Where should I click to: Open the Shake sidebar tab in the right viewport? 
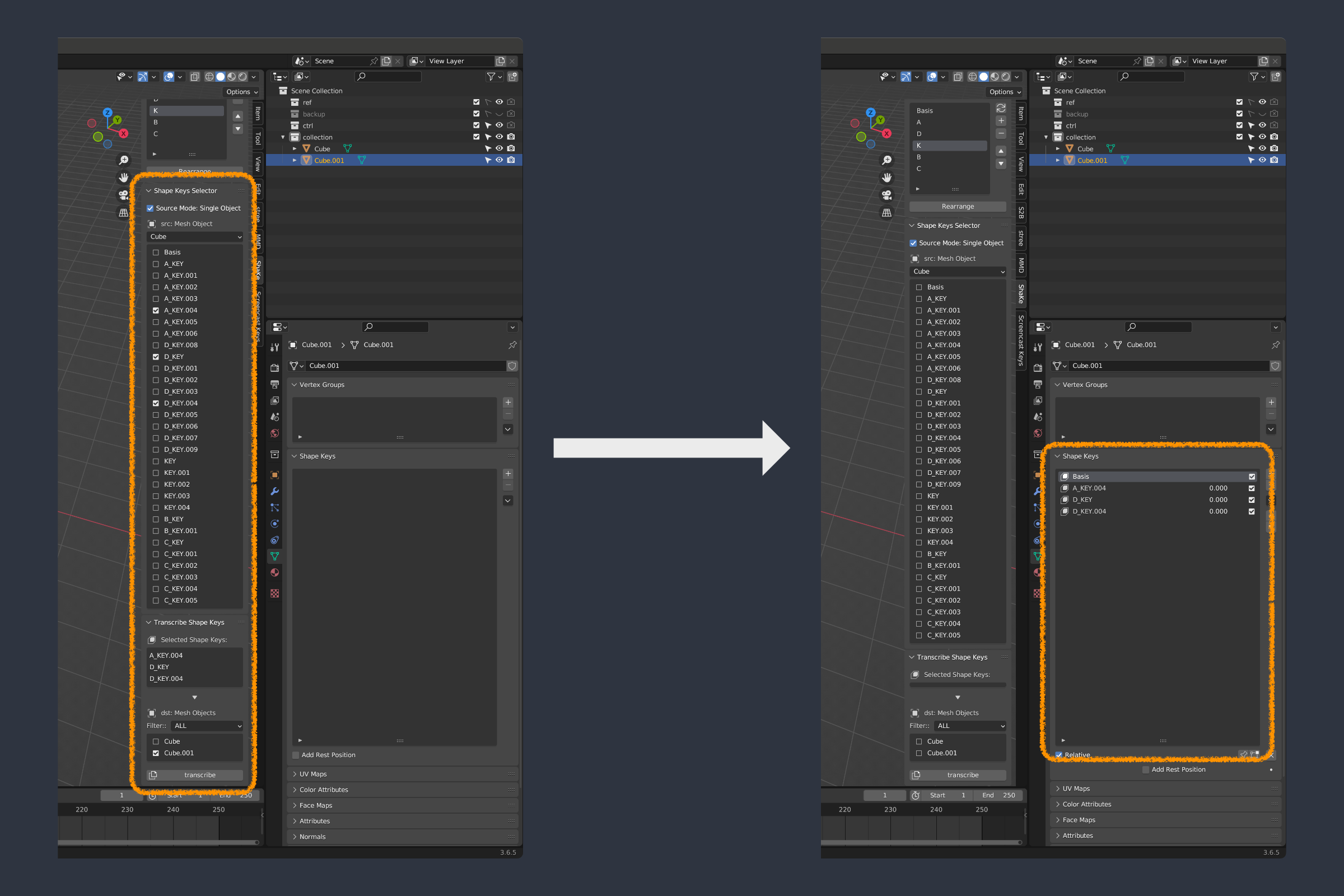(1021, 293)
